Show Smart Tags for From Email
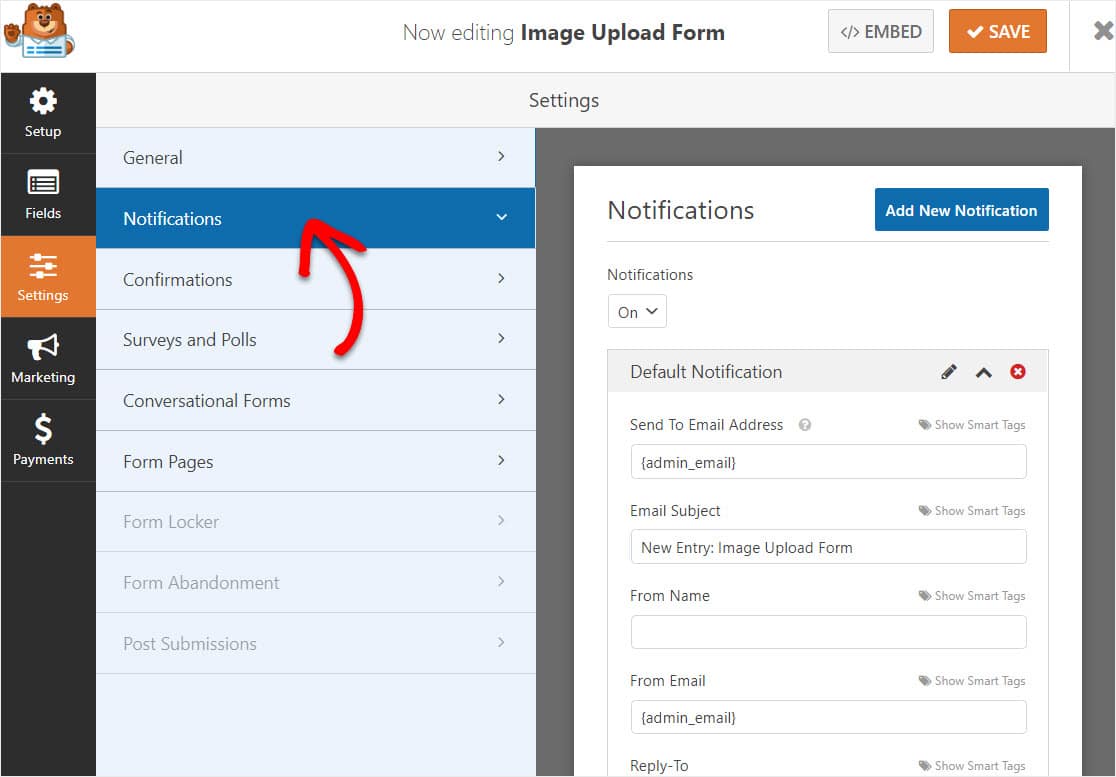Image resolution: width=1116 pixels, height=777 pixels. pyautogui.click(x=972, y=681)
